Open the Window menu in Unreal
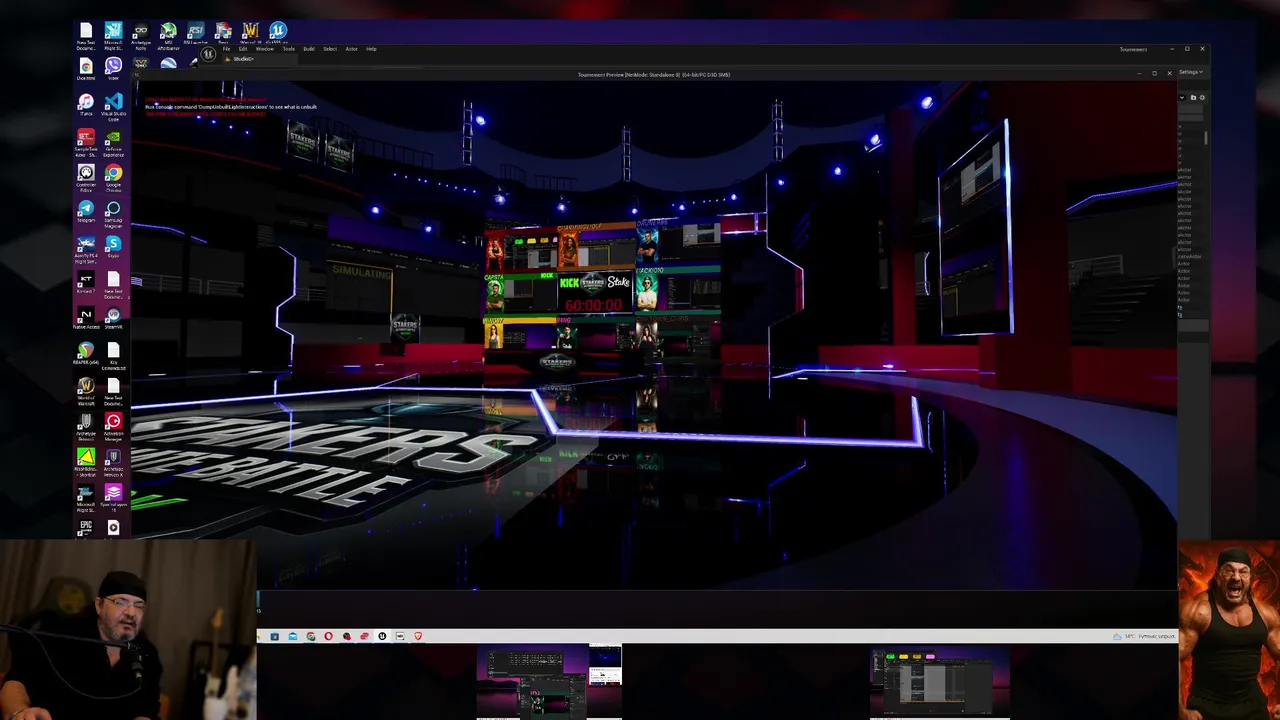 pos(265,49)
